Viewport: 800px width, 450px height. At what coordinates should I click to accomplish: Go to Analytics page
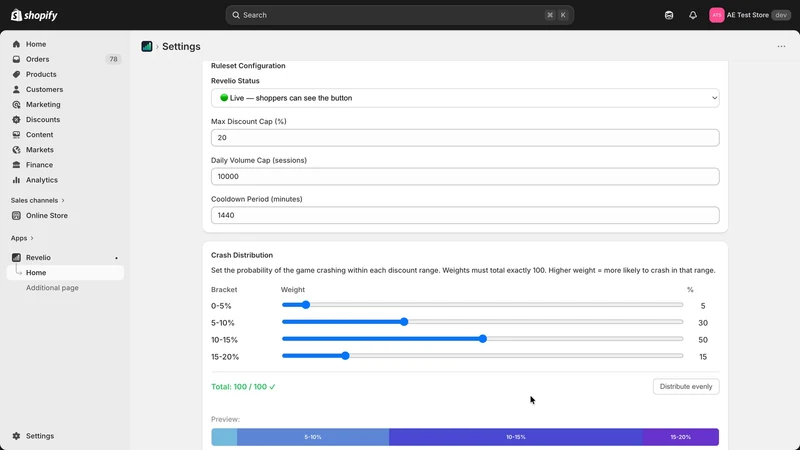coord(42,180)
